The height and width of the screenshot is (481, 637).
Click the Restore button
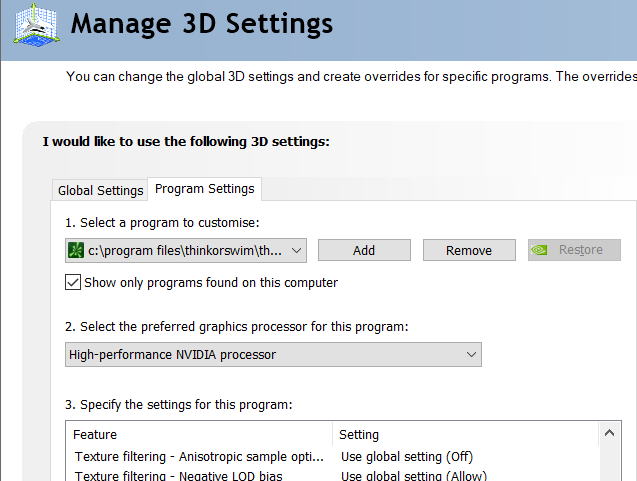[x=574, y=250]
